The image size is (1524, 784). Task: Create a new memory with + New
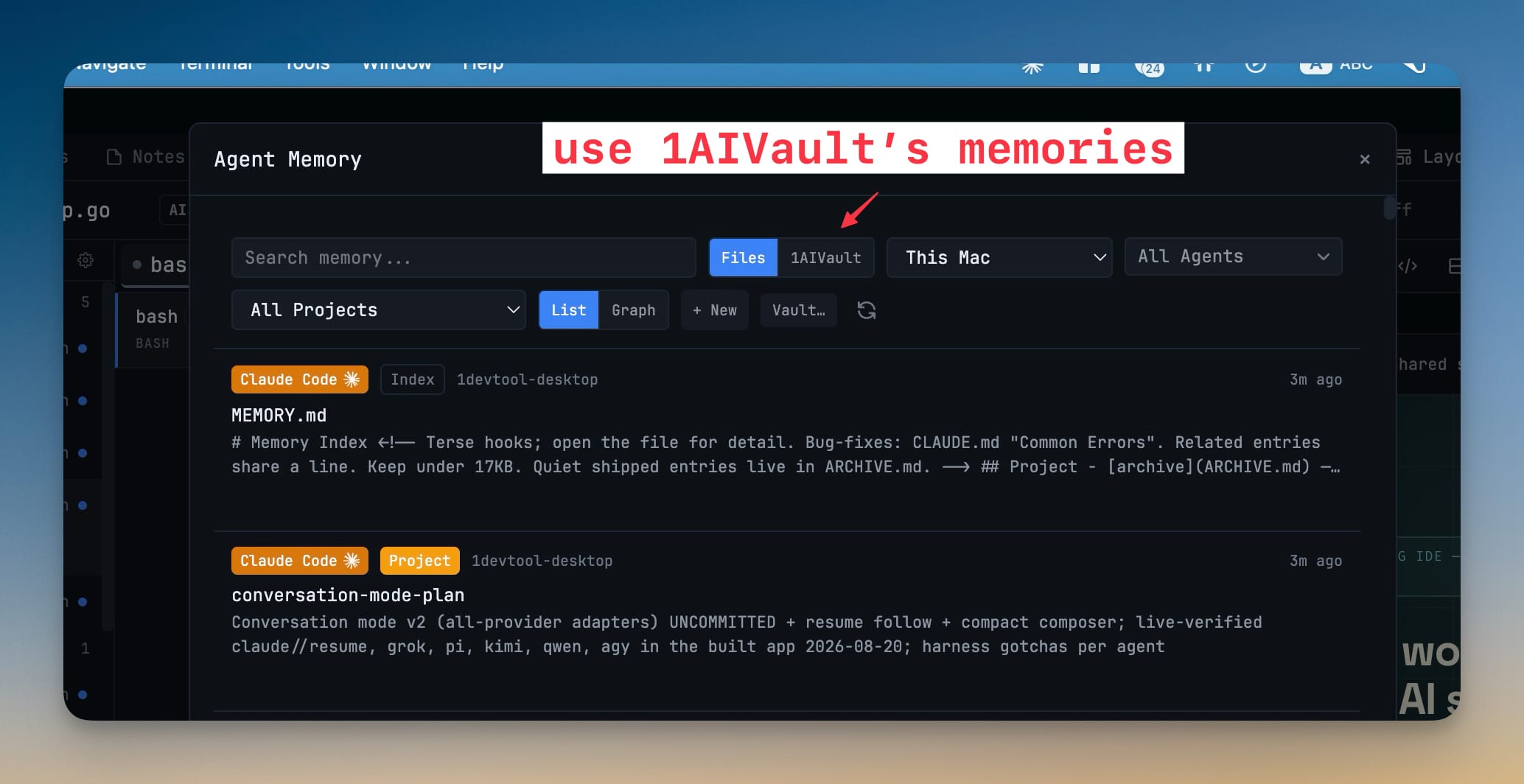(715, 310)
